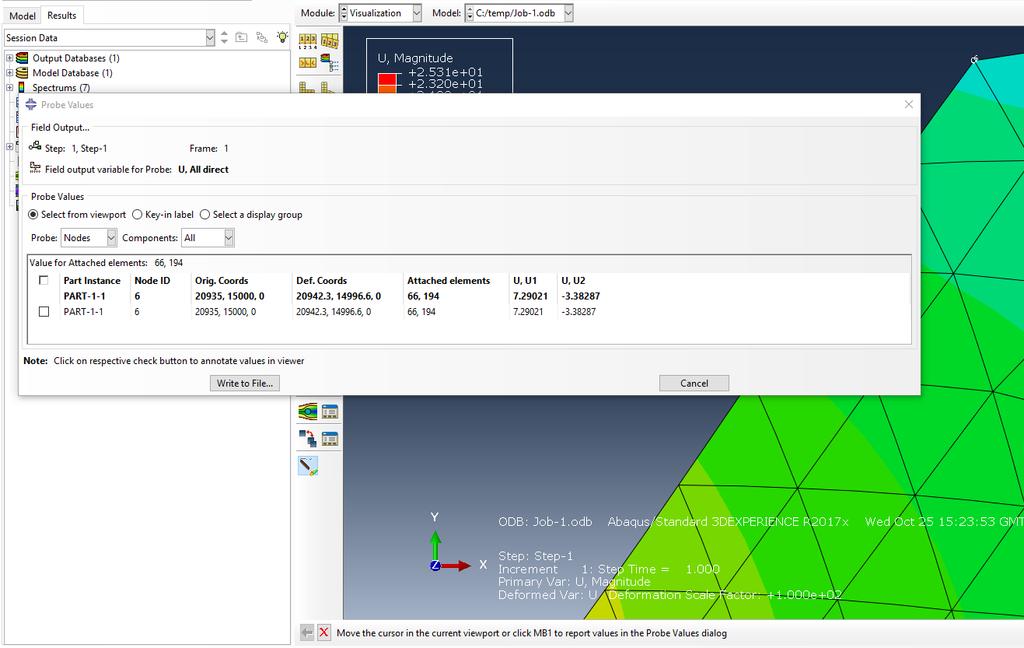Image resolution: width=1024 pixels, height=648 pixels.
Task: Click the Output Databases rainbow stack icon
Action: pos(22,58)
